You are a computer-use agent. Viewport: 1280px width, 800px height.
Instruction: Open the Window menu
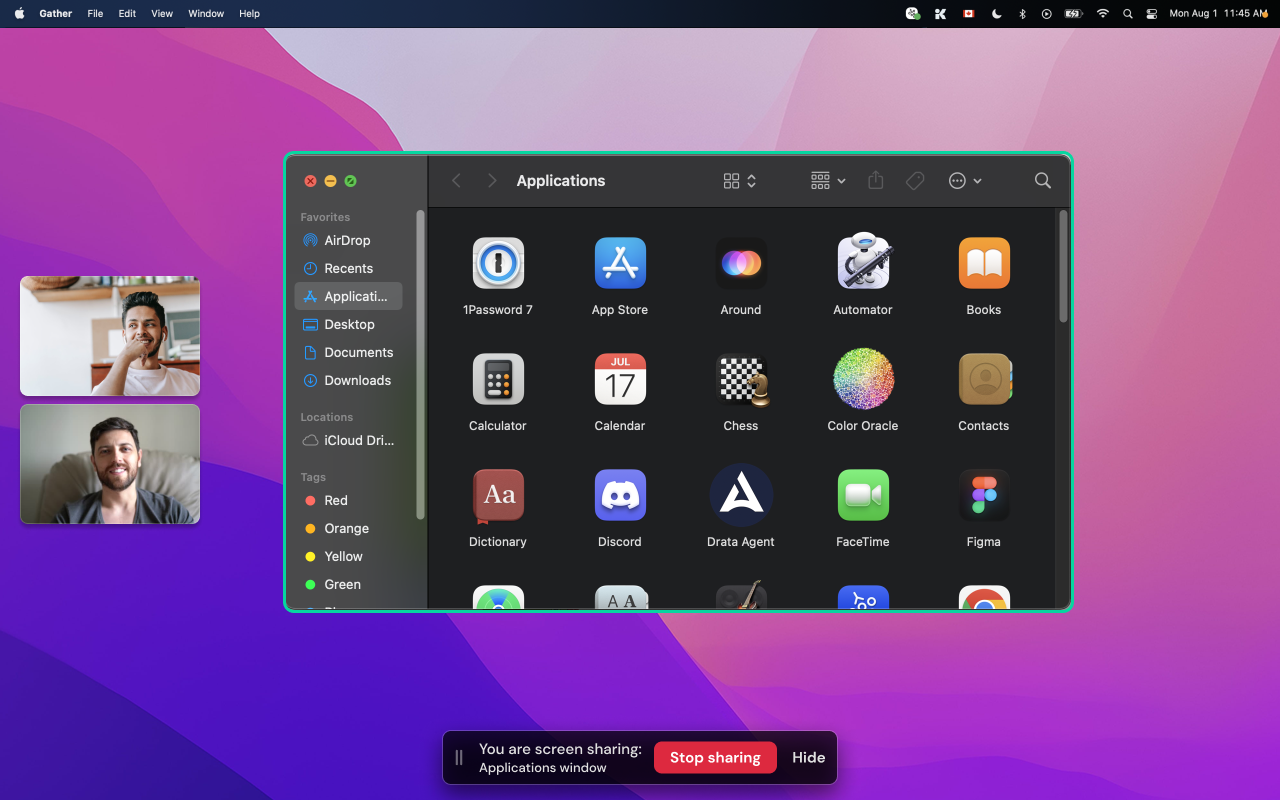(205, 13)
